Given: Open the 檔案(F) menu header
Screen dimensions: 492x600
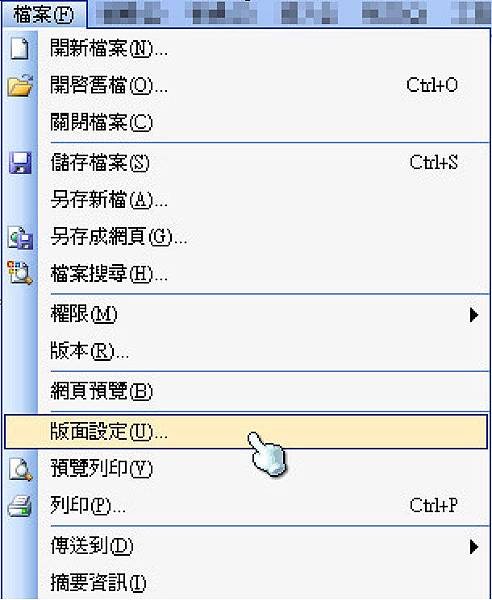Looking at the screenshot, I should (44, 14).
